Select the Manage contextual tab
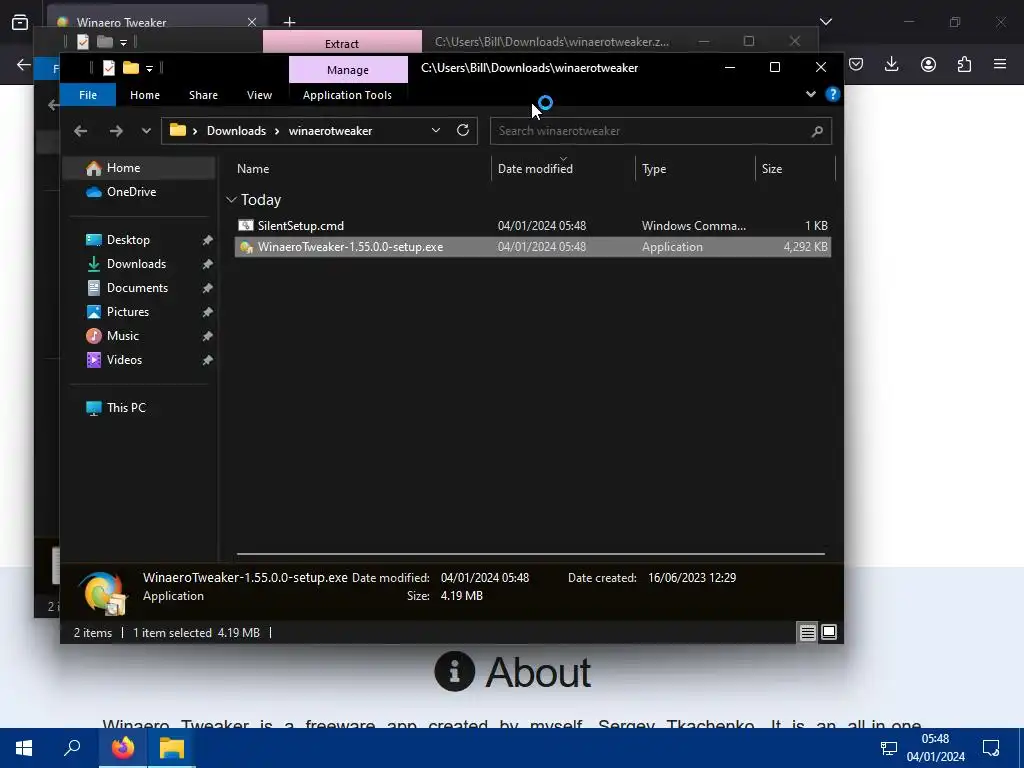Screen dimensions: 1024x768 point(348,69)
